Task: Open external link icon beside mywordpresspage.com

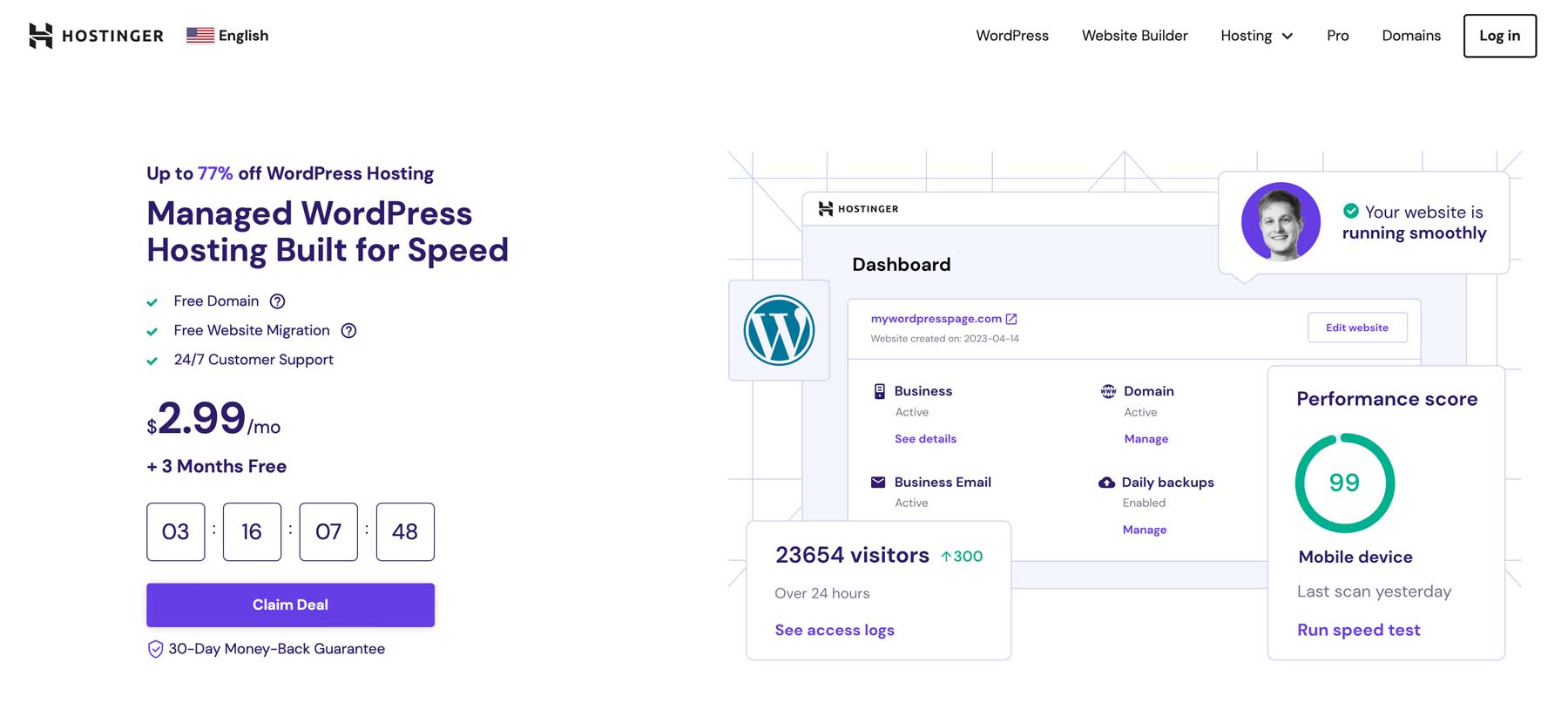Action: pyautogui.click(x=1011, y=319)
